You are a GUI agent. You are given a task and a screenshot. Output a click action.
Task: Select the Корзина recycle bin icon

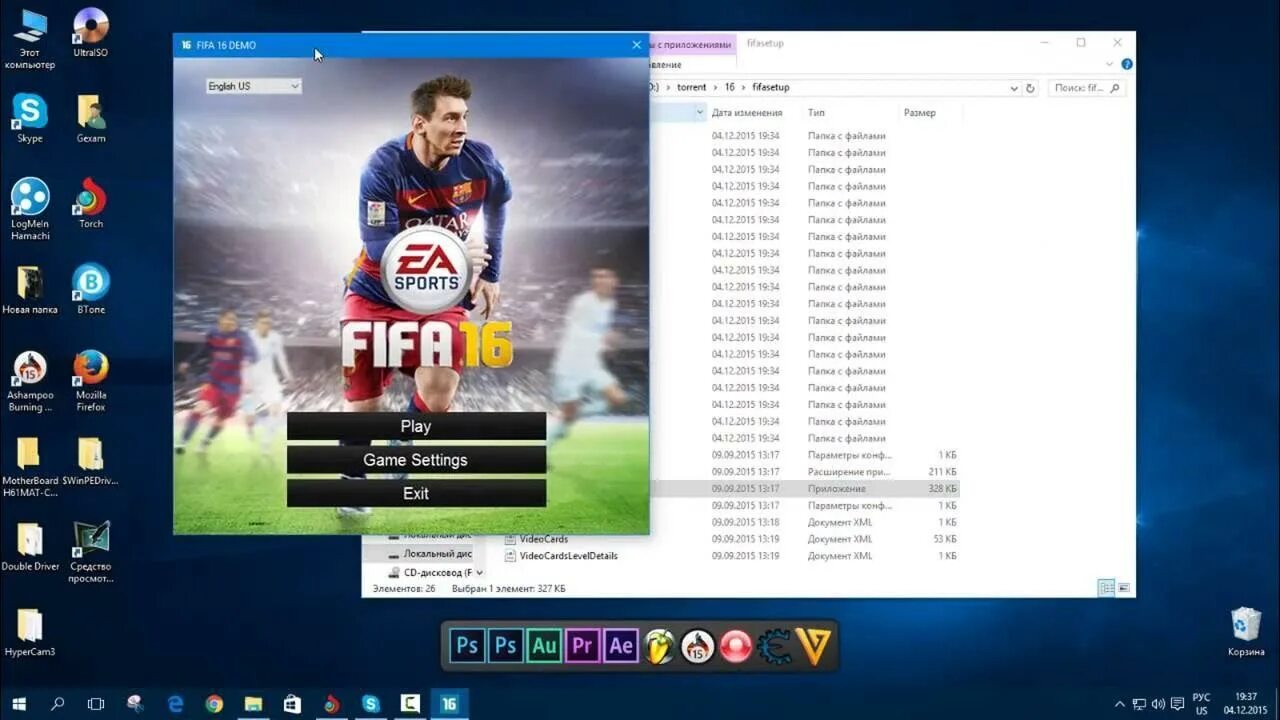(1246, 631)
